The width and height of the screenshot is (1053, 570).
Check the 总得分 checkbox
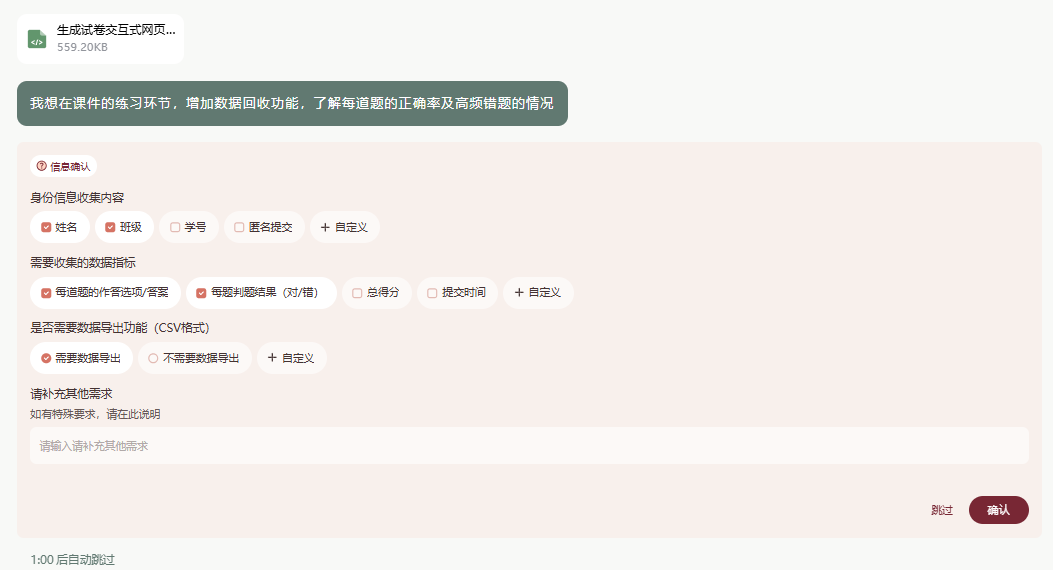point(357,293)
